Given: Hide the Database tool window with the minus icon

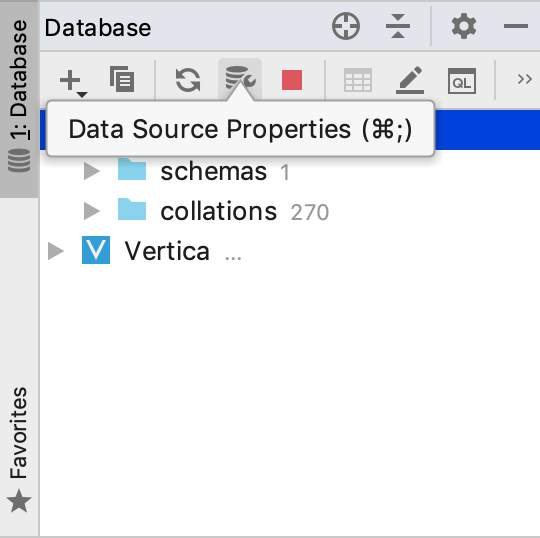Looking at the screenshot, I should (x=516, y=26).
